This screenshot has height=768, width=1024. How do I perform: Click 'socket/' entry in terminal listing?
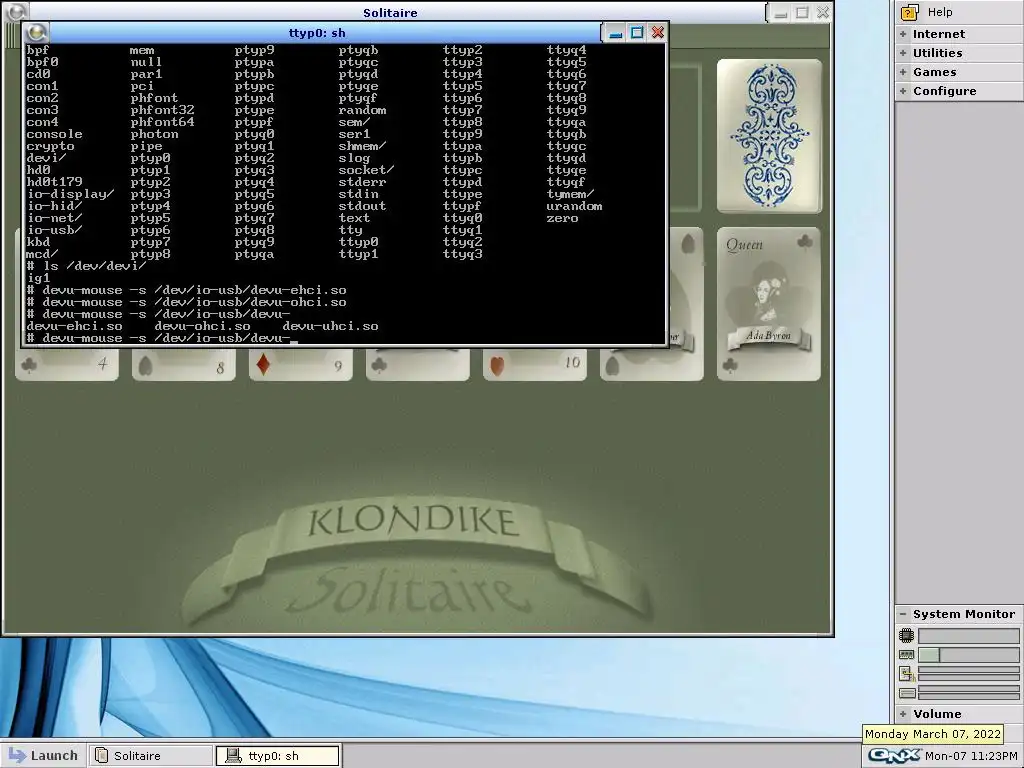pos(366,170)
